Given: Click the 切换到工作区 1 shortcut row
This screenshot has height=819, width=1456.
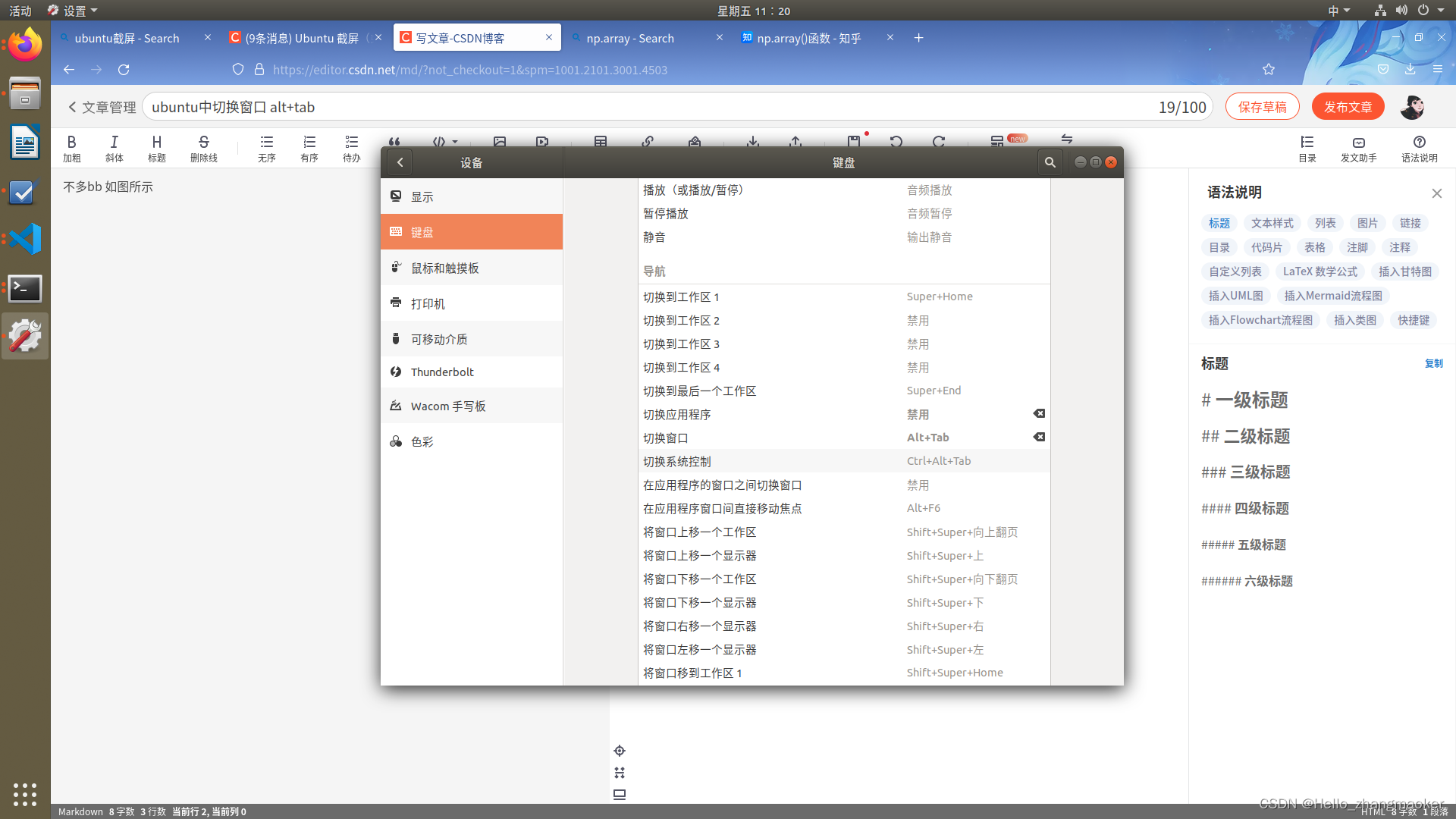Looking at the screenshot, I should [x=844, y=297].
